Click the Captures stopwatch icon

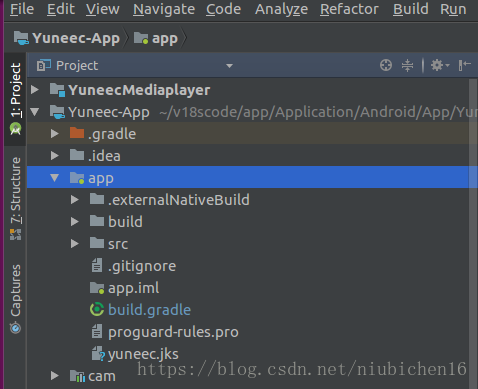pos(15,327)
